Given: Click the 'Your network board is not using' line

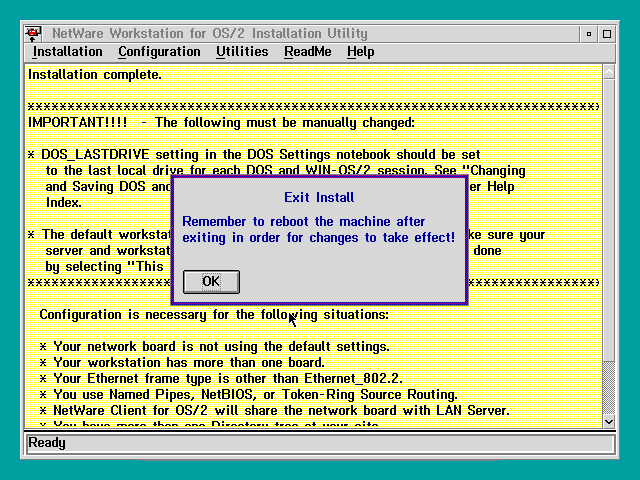Looking at the screenshot, I should [215, 347].
